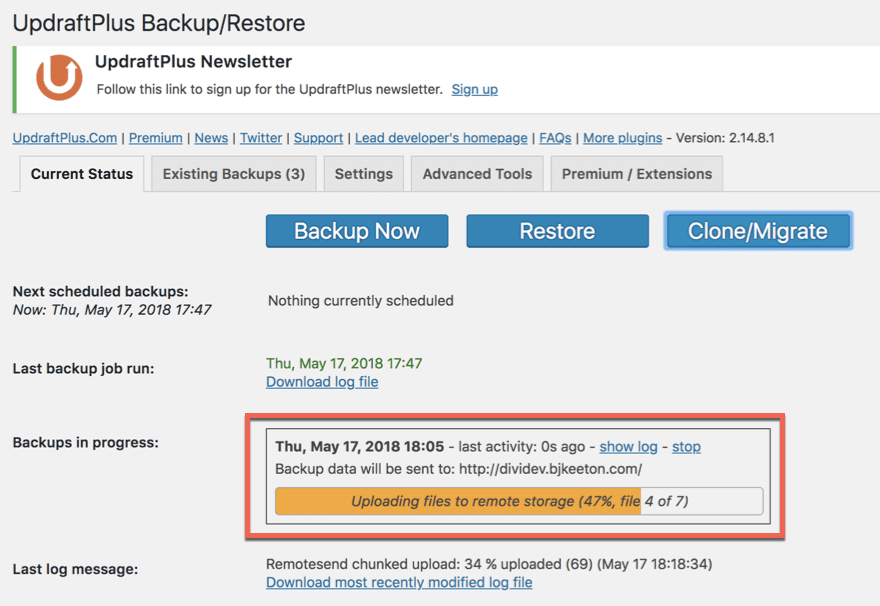
Task: Click the UpdraftPlus orange logo icon
Action: click(x=59, y=77)
